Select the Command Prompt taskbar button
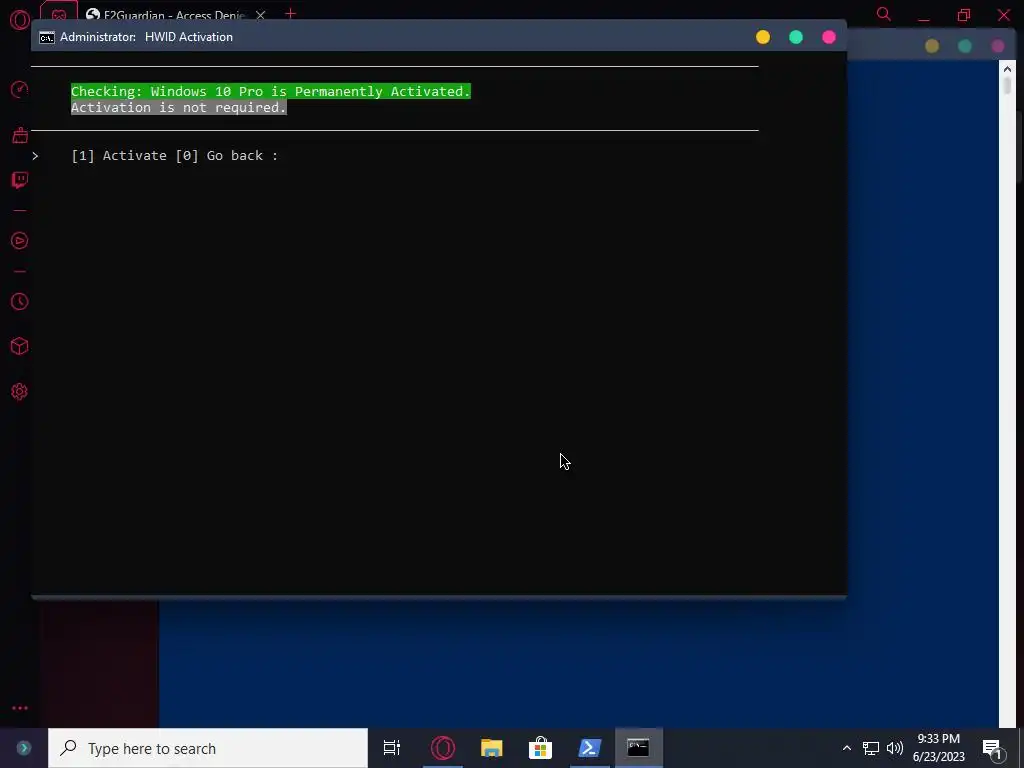This screenshot has width=1024, height=768. coord(639,748)
